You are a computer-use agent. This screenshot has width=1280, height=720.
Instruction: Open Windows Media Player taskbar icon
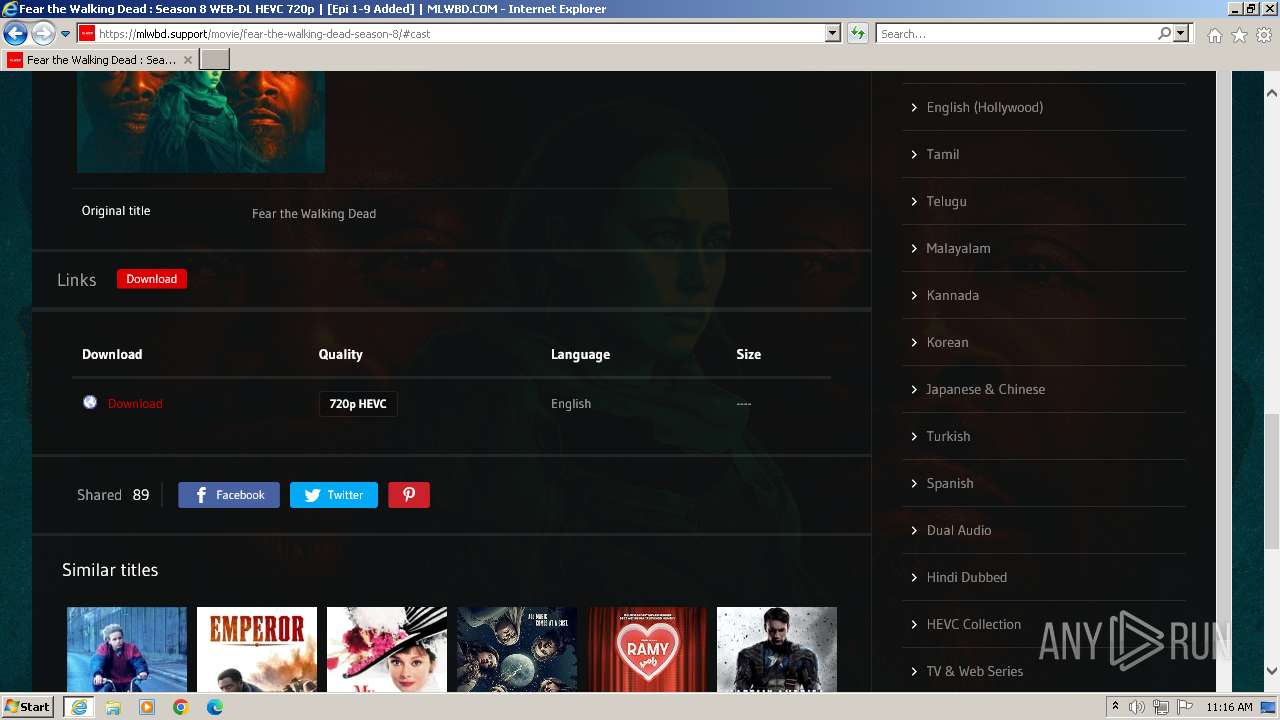(147, 707)
